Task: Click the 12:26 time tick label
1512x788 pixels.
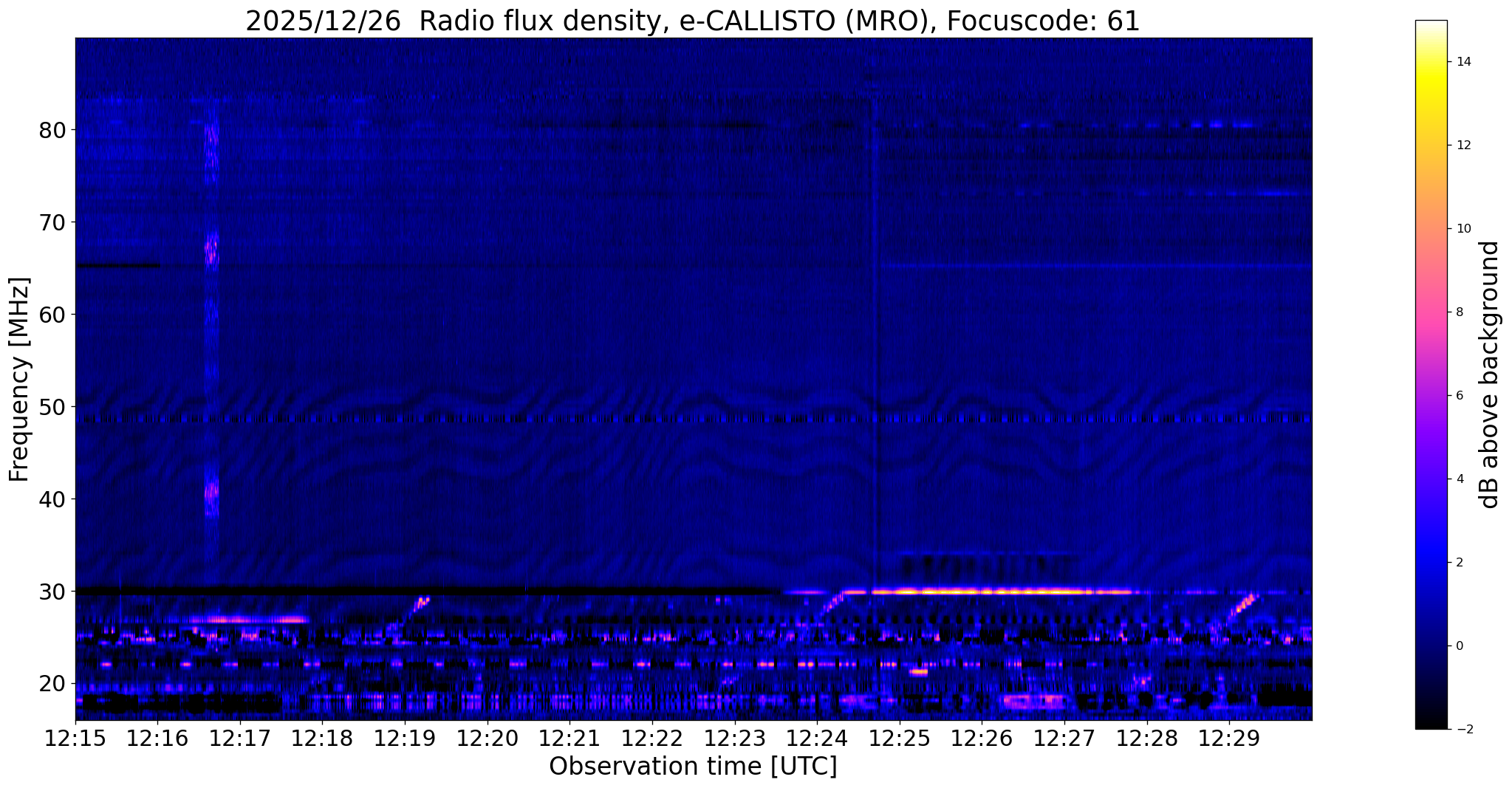Action: (x=982, y=738)
